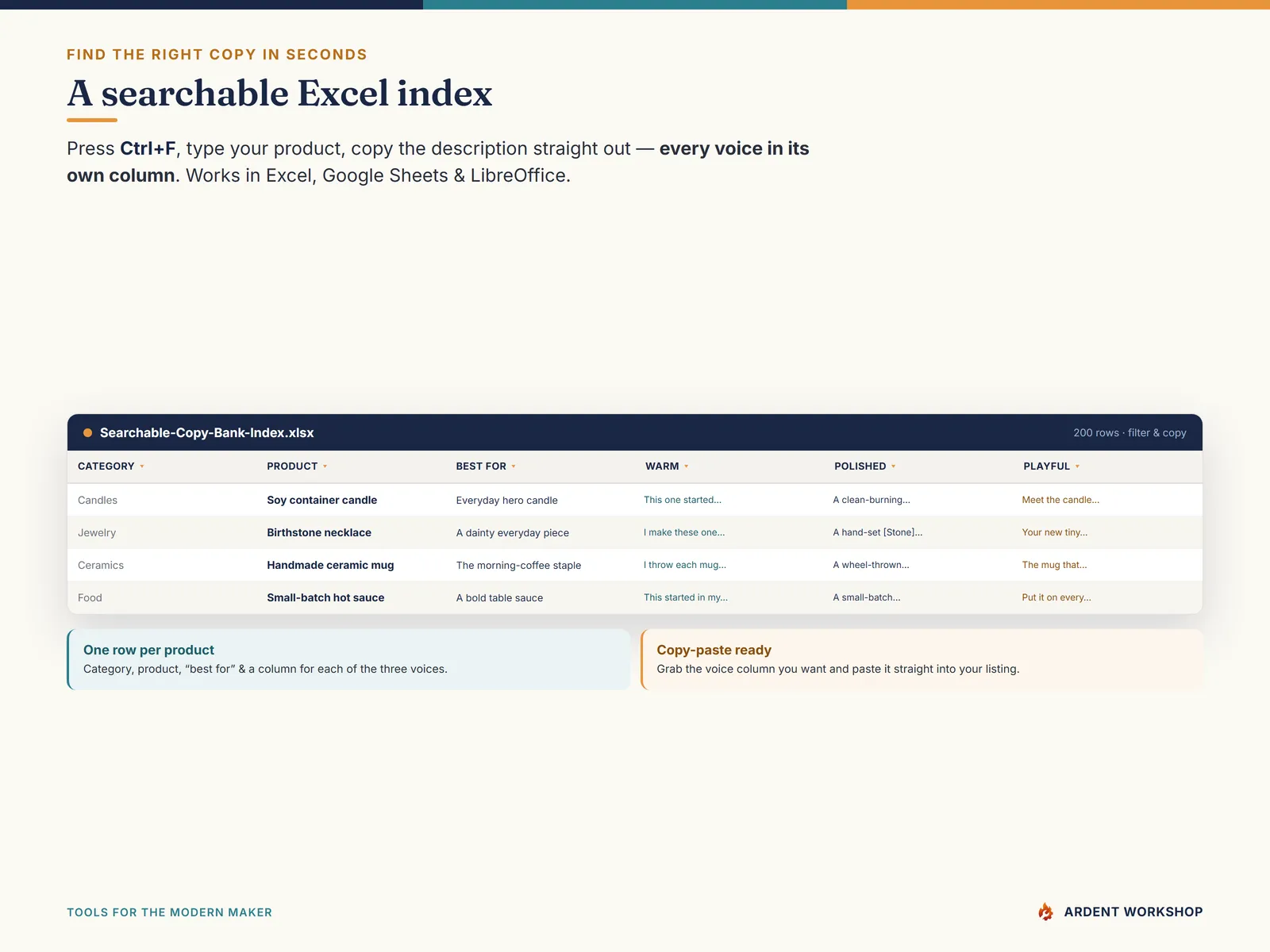This screenshot has height=952, width=1270.
Task: Select the polished 'A wheel-thrown...' cell
Action: [x=871, y=565]
